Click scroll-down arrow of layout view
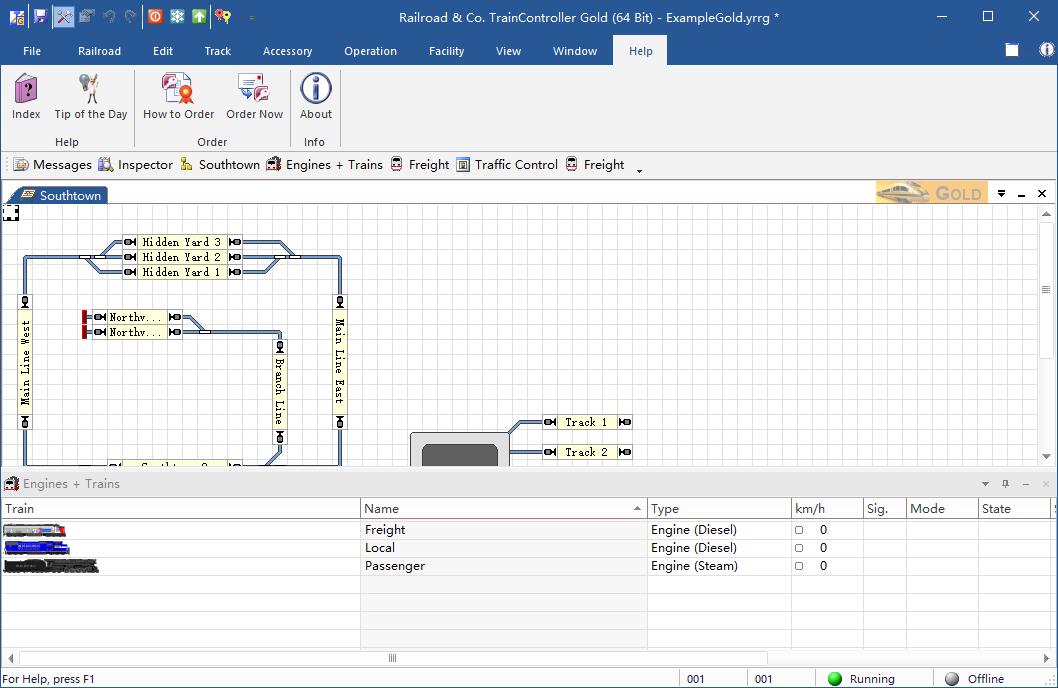1058x688 pixels. (1046, 457)
